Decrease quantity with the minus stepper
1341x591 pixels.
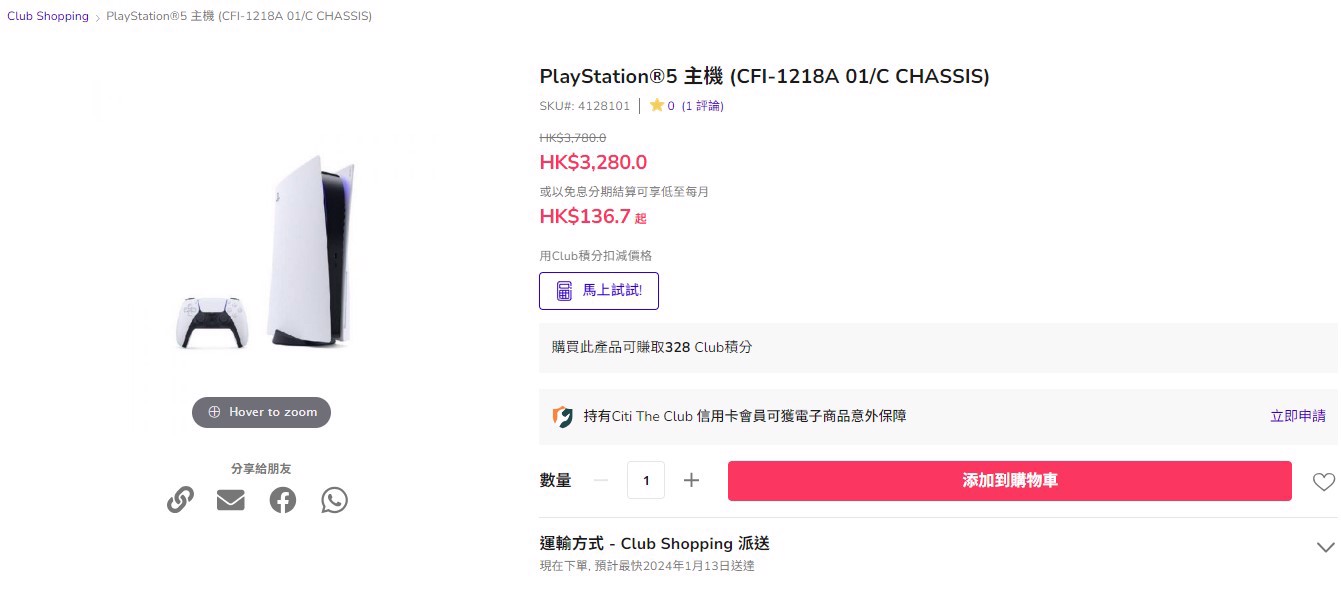pos(601,480)
